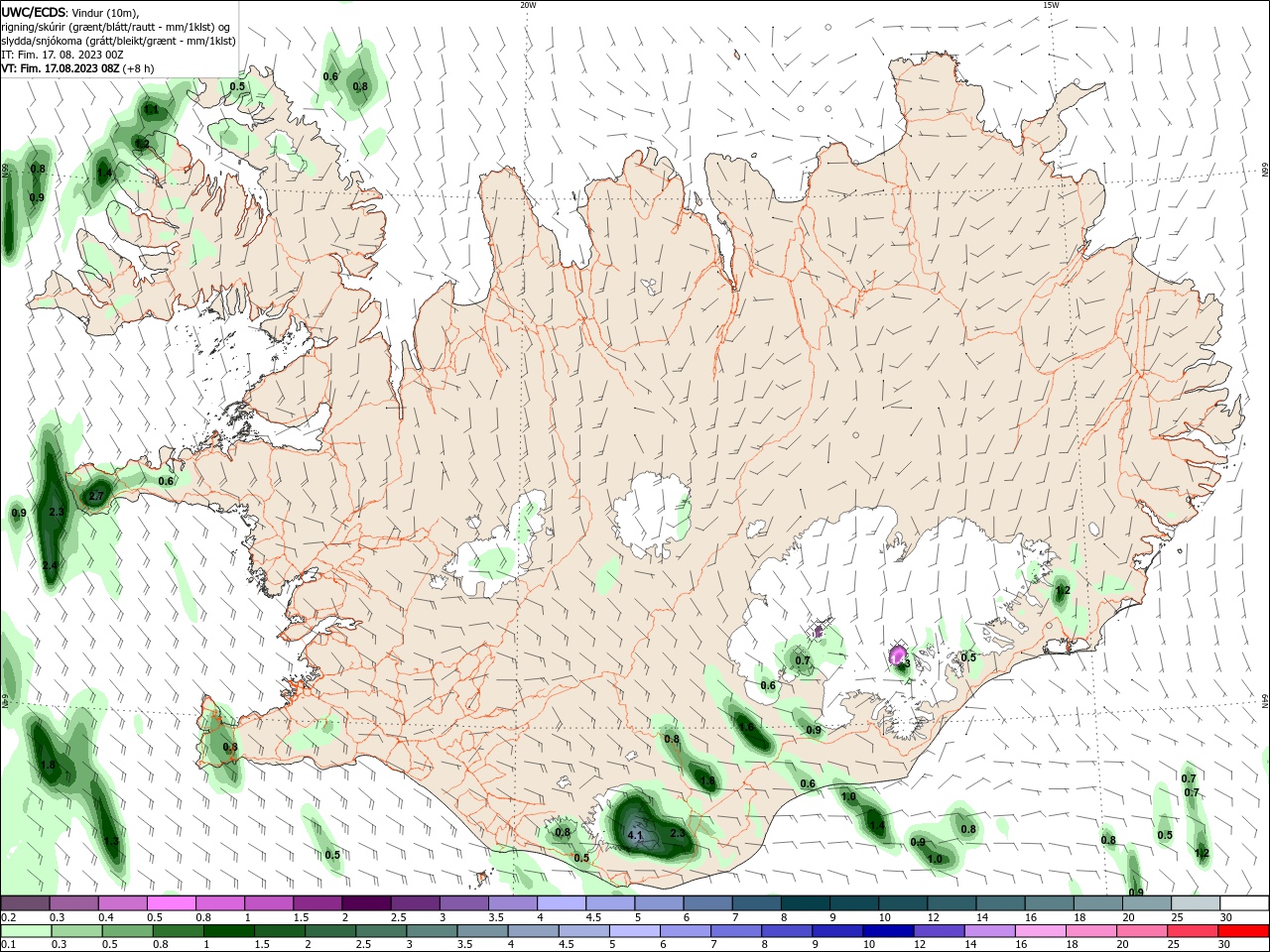The image size is (1270, 952).
Task: Select the slydda/snjókoma legend description line
Action: [118, 41]
